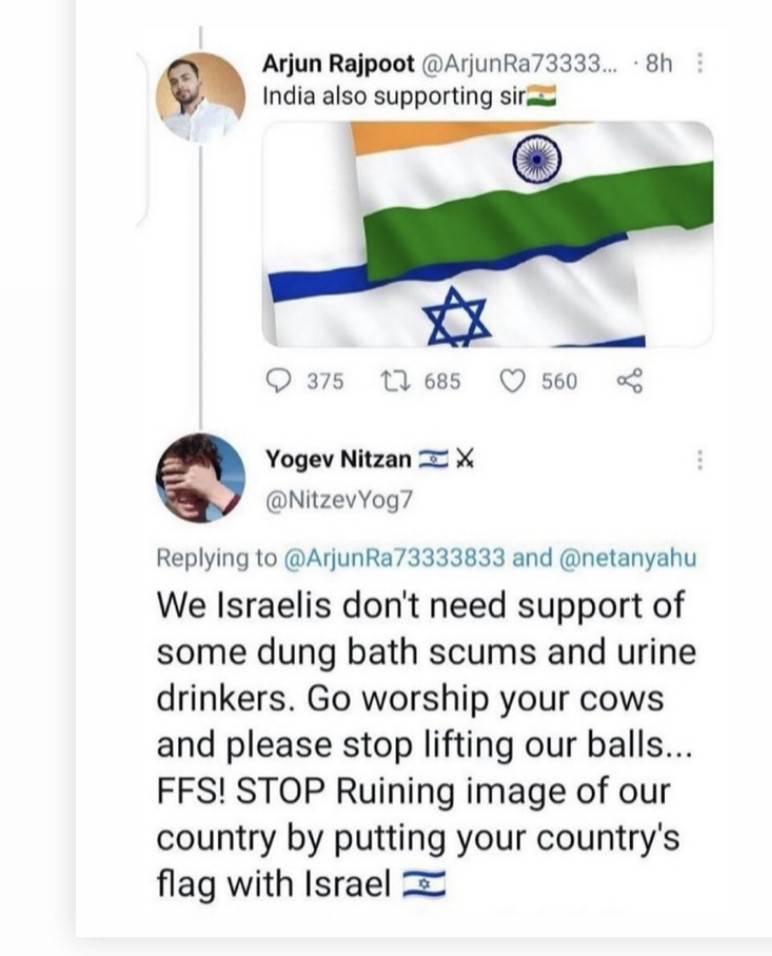Open more options on Arjun Rajpoot's tweet

click(700, 64)
